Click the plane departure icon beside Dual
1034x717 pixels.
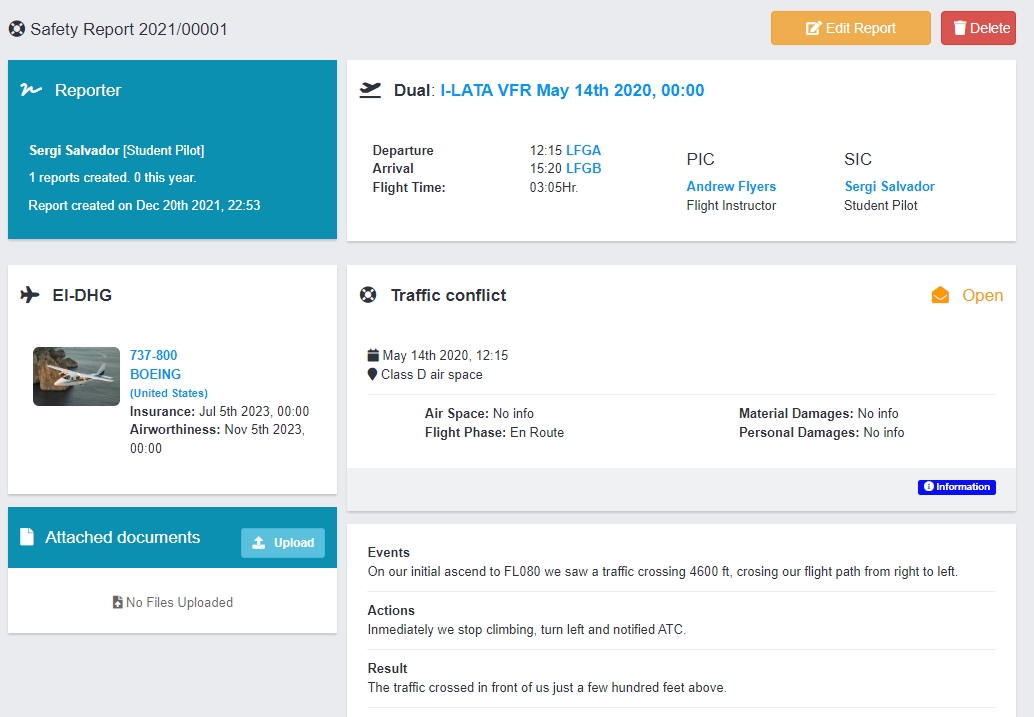tap(371, 90)
